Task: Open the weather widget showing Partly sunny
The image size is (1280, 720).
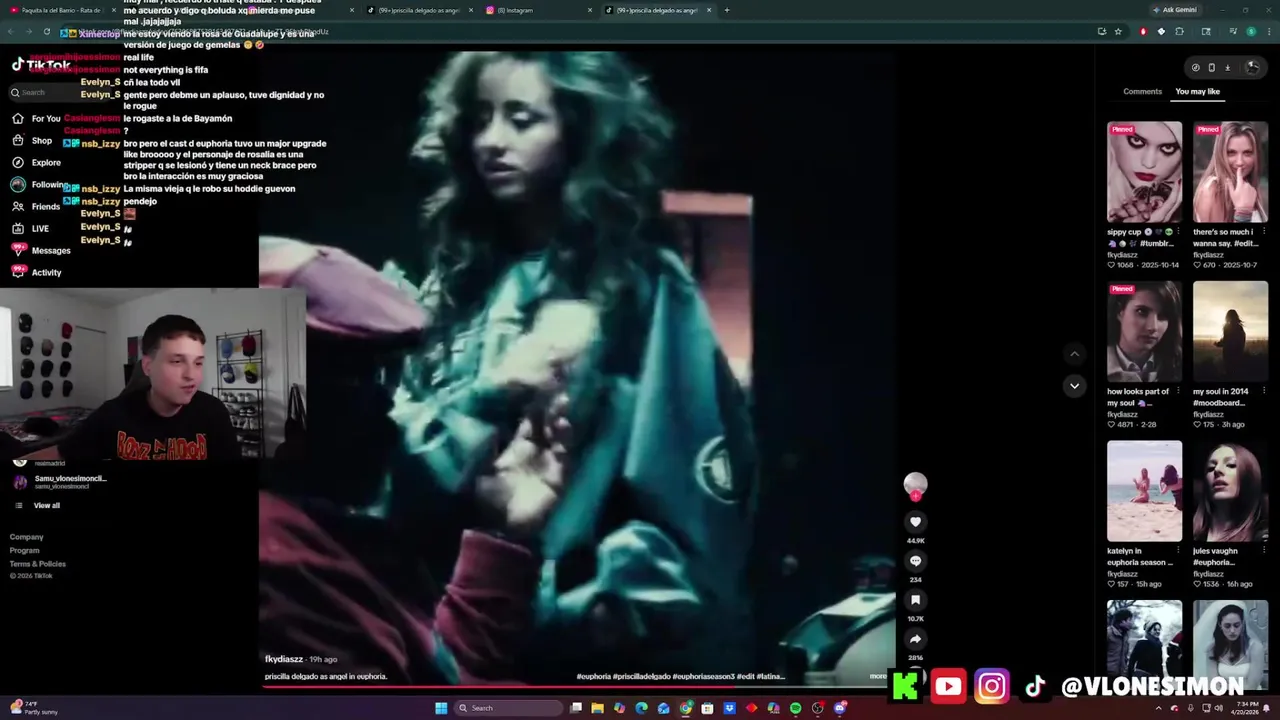Action: [34, 708]
